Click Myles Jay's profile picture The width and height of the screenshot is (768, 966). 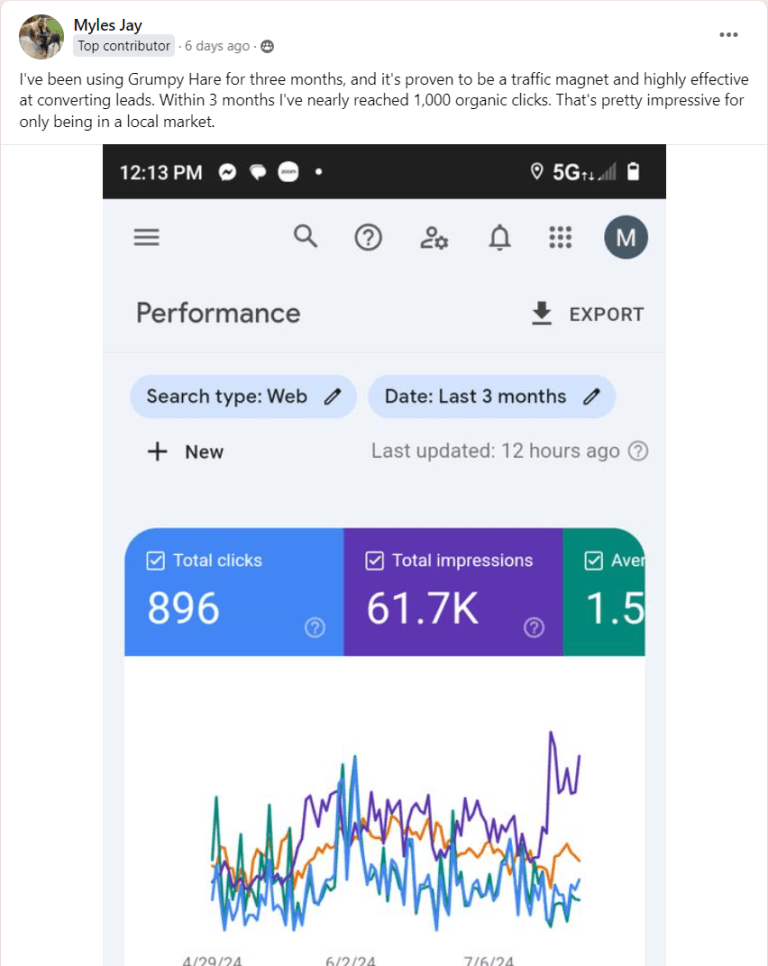click(x=41, y=36)
